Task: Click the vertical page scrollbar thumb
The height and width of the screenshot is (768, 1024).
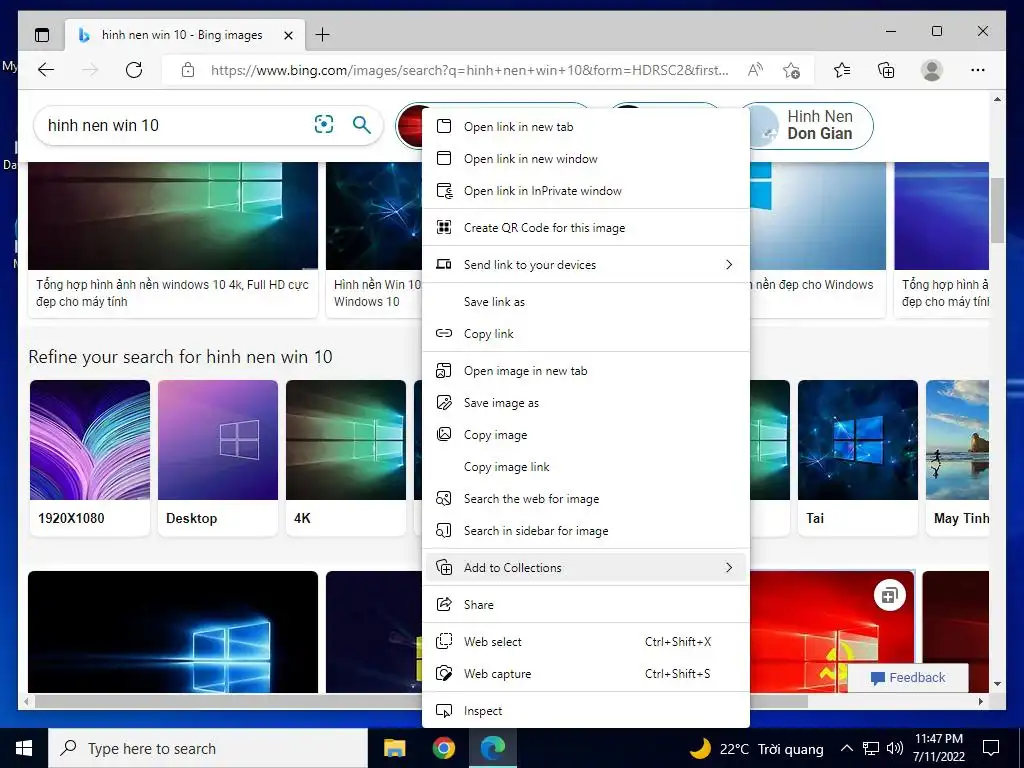Action: click(x=997, y=210)
